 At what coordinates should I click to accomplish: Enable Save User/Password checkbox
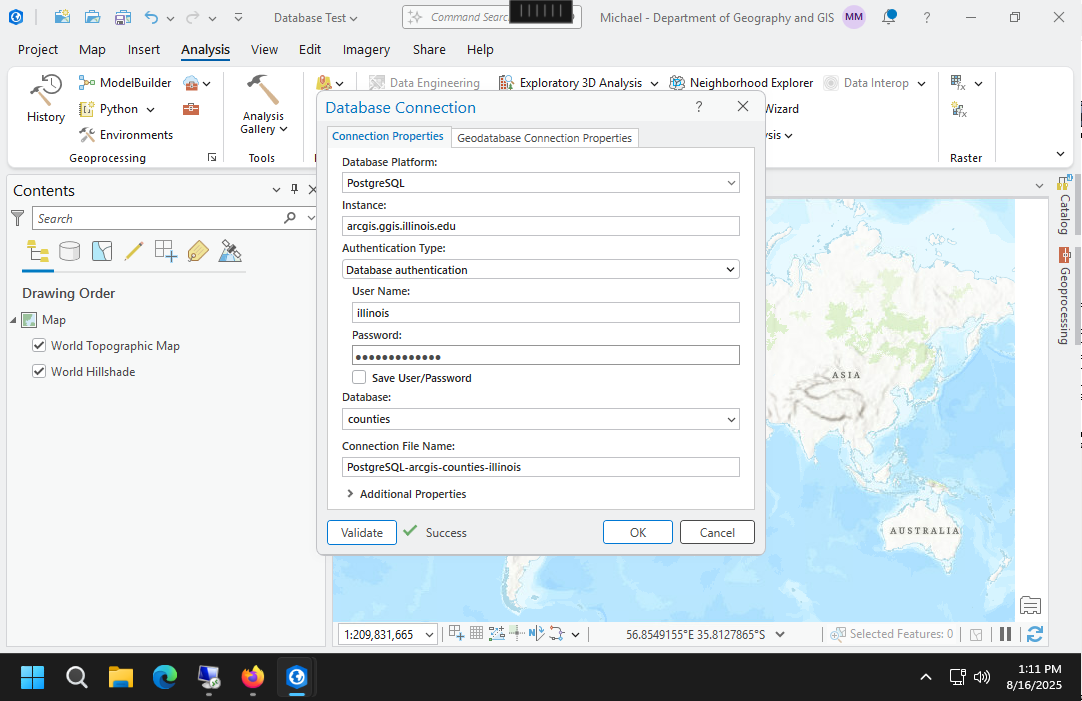click(359, 378)
